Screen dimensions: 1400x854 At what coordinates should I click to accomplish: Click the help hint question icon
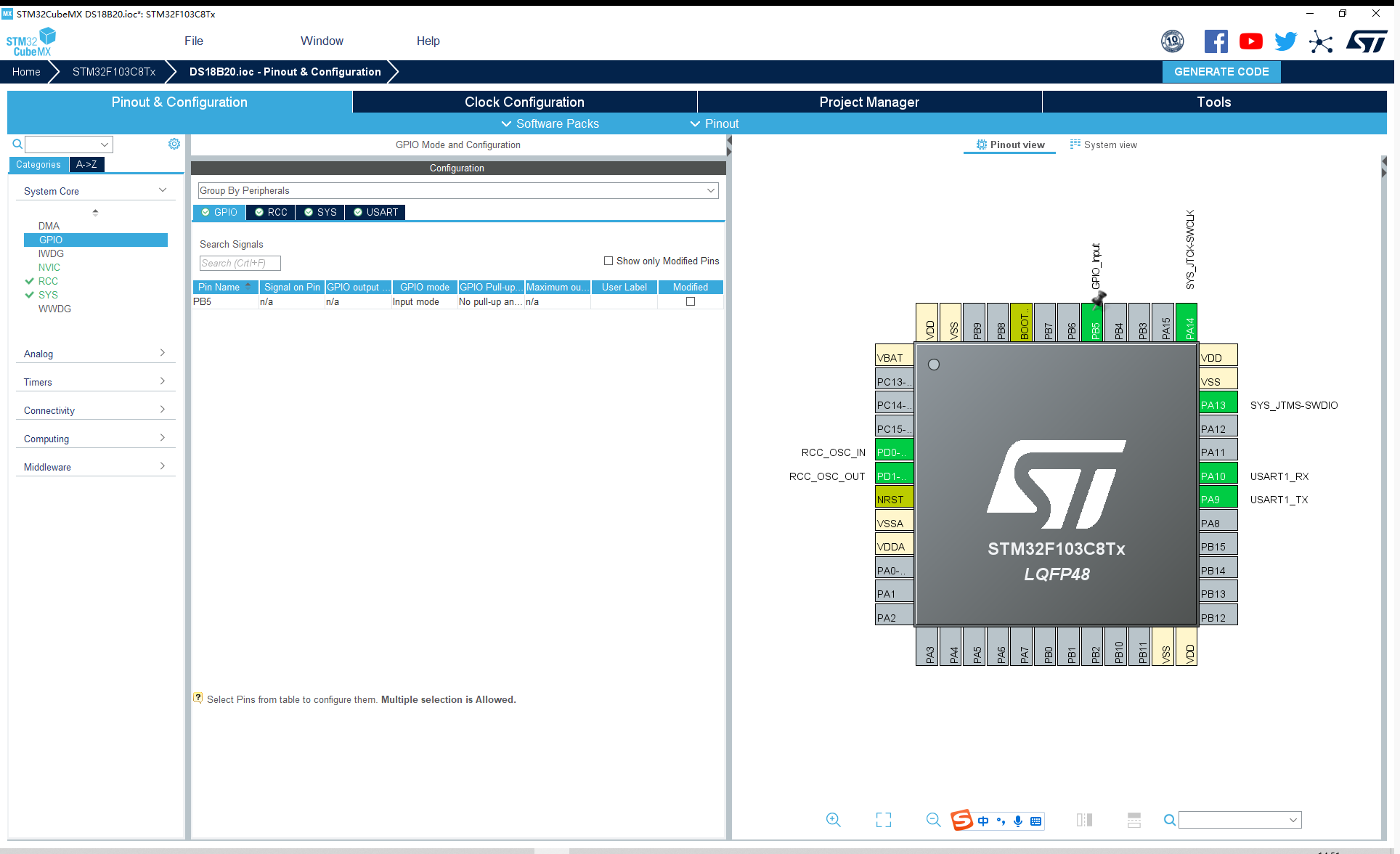pyautogui.click(x=198, y=698)
